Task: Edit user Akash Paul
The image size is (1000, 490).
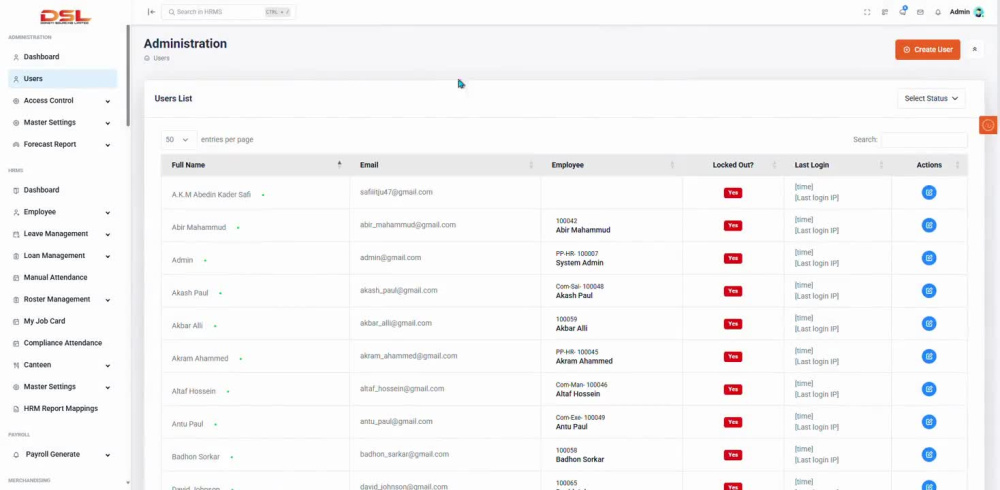Action: coord(929,291)
